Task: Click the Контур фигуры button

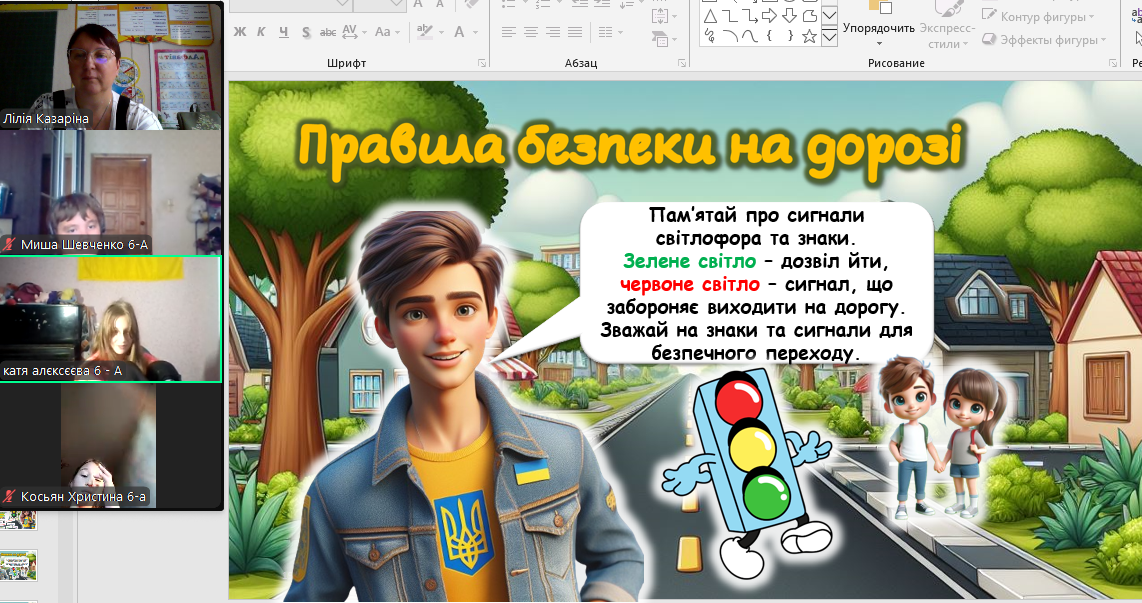Action: tap(1042, 16)
